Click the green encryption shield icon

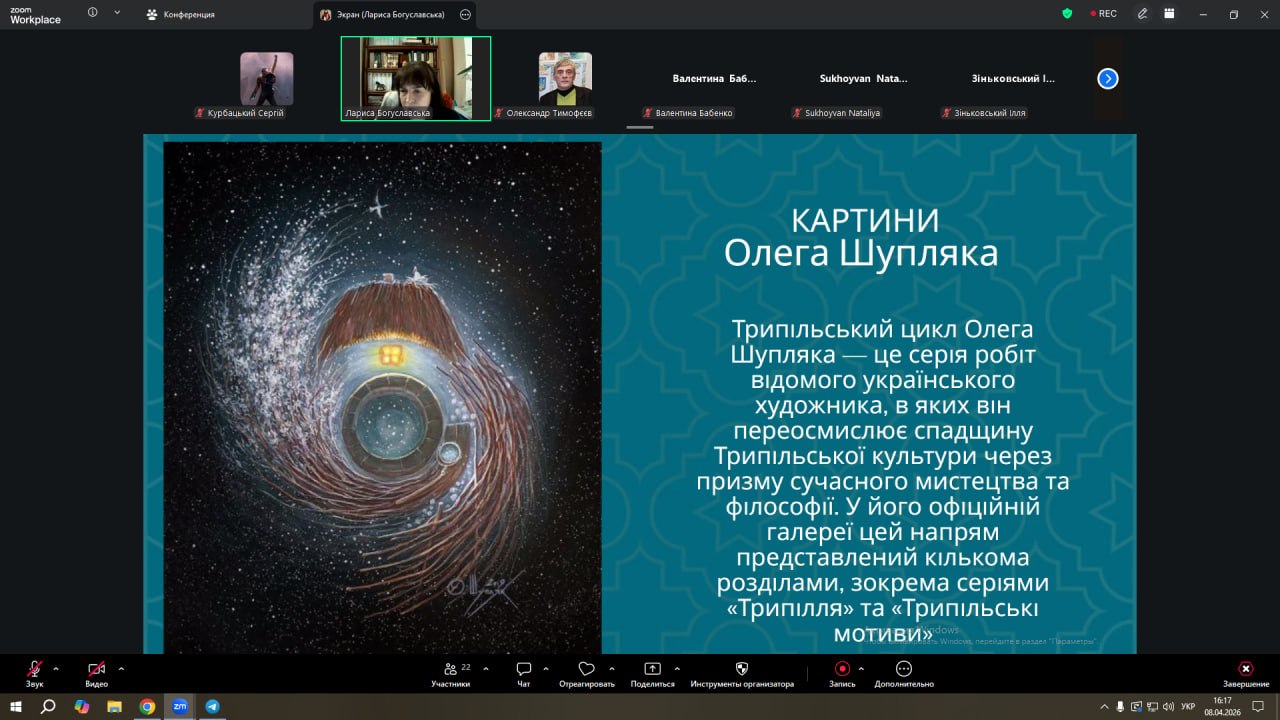pos(1067,14)
